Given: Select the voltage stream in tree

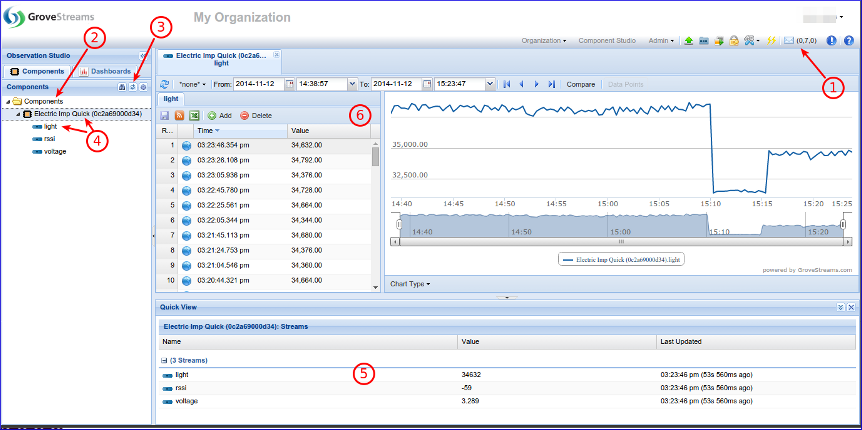Looking at the screenshot, I should click(55, 152).
